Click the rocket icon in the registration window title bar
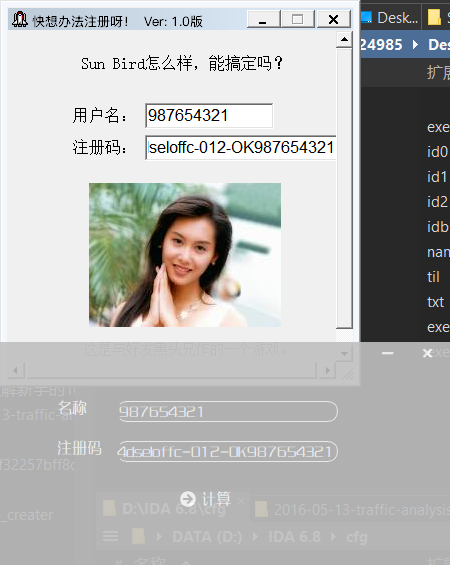Screen dimensions: 450x565 coord(19,19)
